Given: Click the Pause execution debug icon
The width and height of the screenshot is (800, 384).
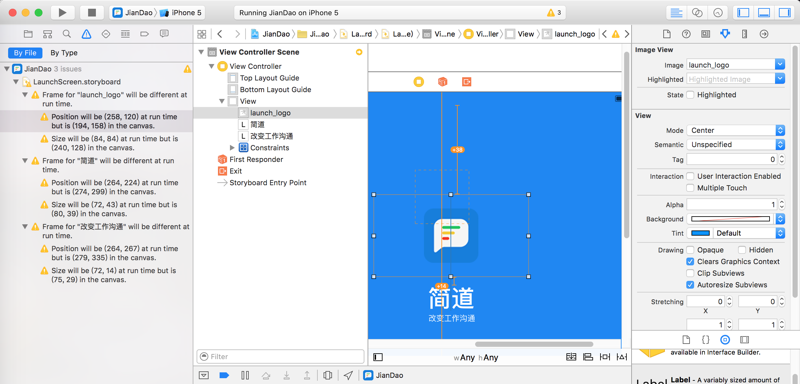Looking at the screenshot, I should [x=245, y=375].
